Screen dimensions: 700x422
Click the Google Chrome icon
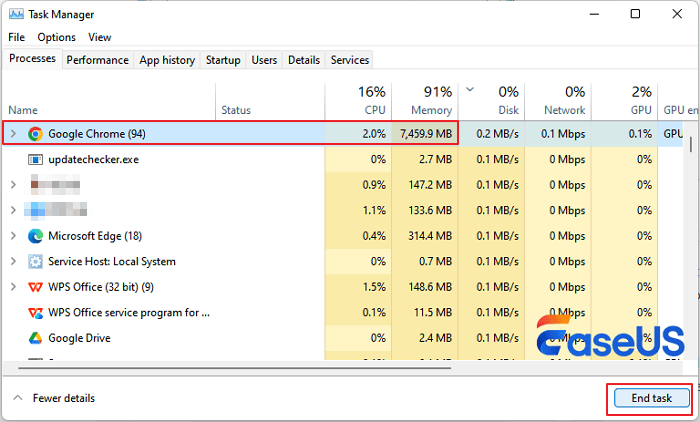pyautogui.click(x=35, y=134)
